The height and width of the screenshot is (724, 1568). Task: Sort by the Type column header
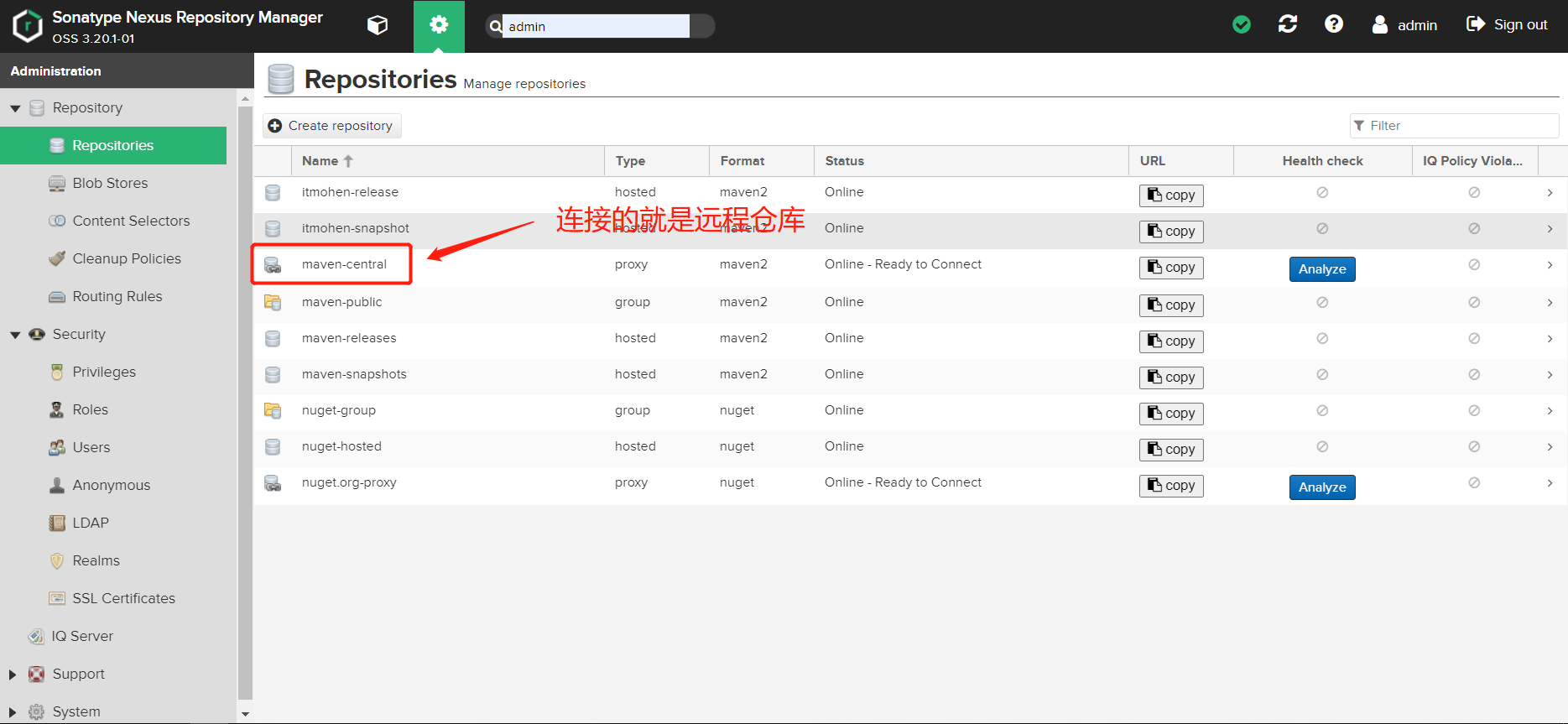tap(657, 161)
